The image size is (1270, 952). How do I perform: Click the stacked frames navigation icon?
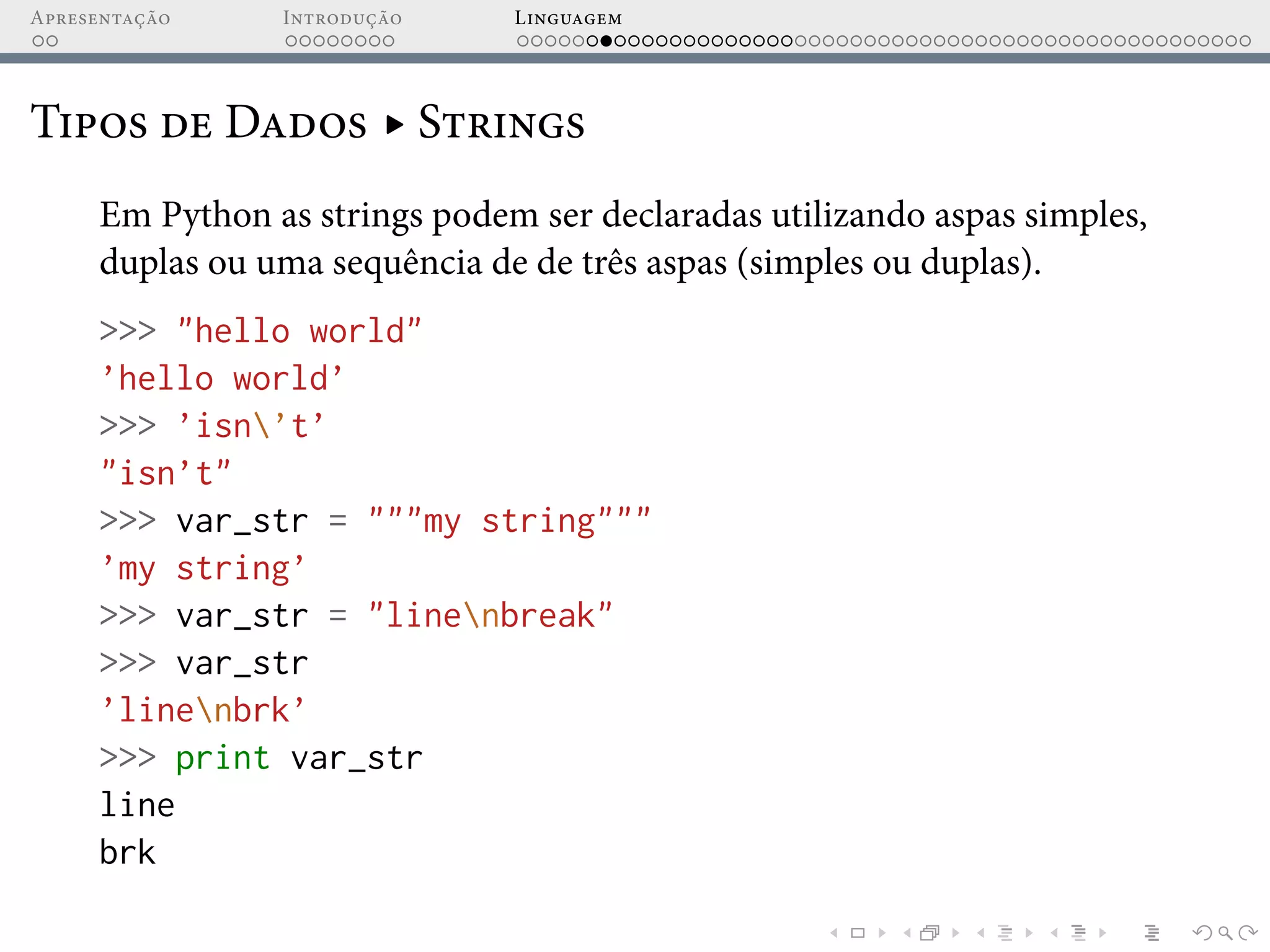click(930, 932)
